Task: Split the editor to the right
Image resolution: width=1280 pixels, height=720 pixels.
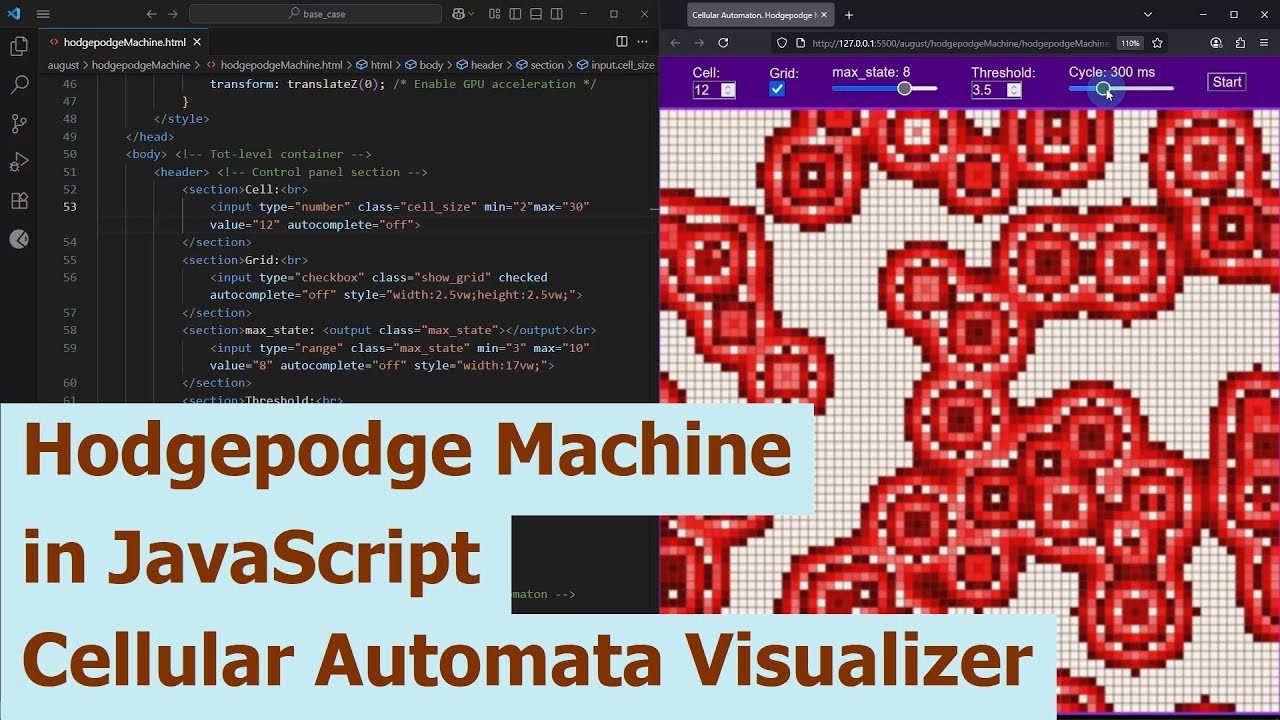Action: pos(622,42)
